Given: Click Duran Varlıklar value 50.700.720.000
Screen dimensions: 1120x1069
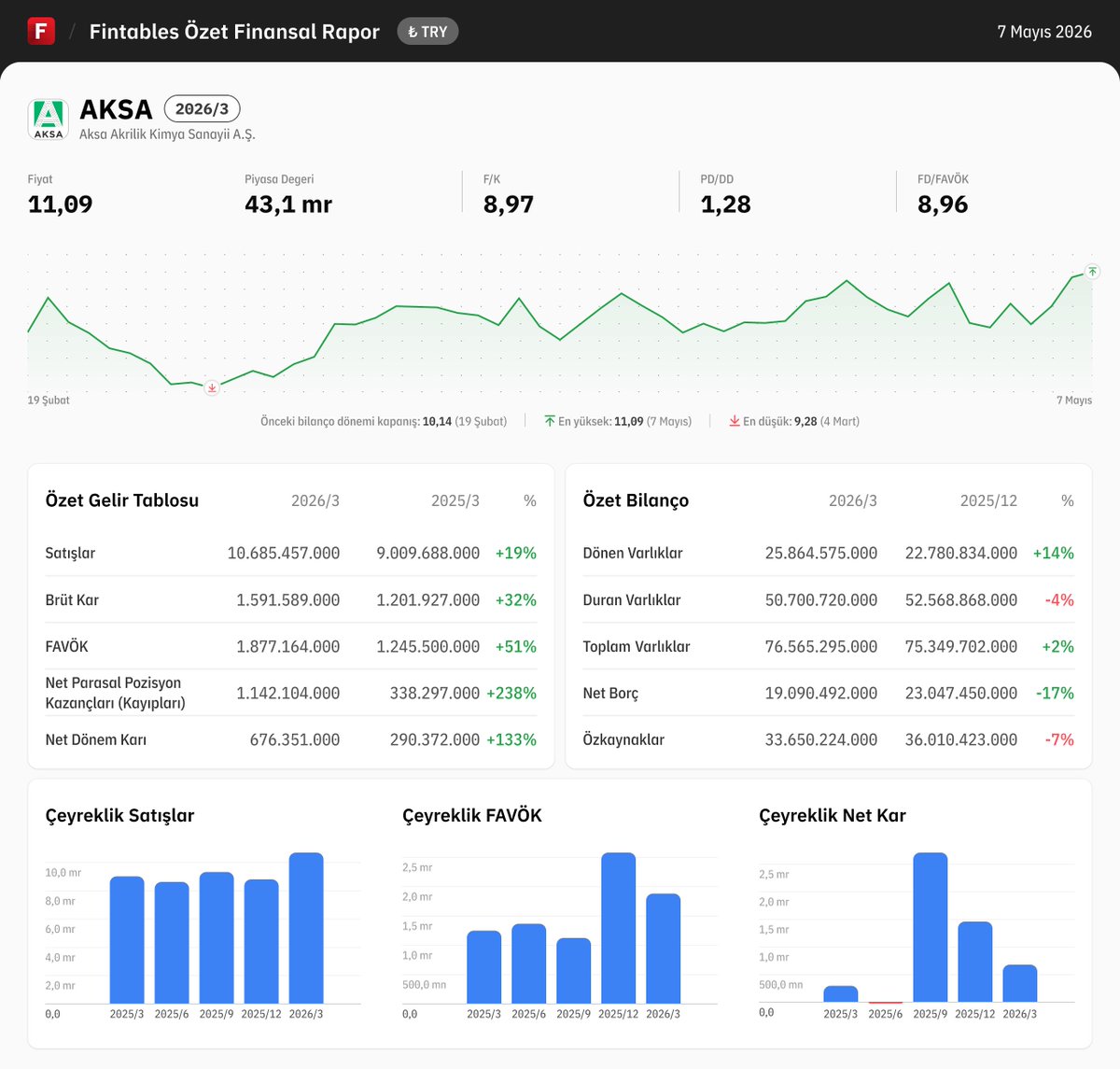Looking at the screenshot, I should [x=821, y=600].
